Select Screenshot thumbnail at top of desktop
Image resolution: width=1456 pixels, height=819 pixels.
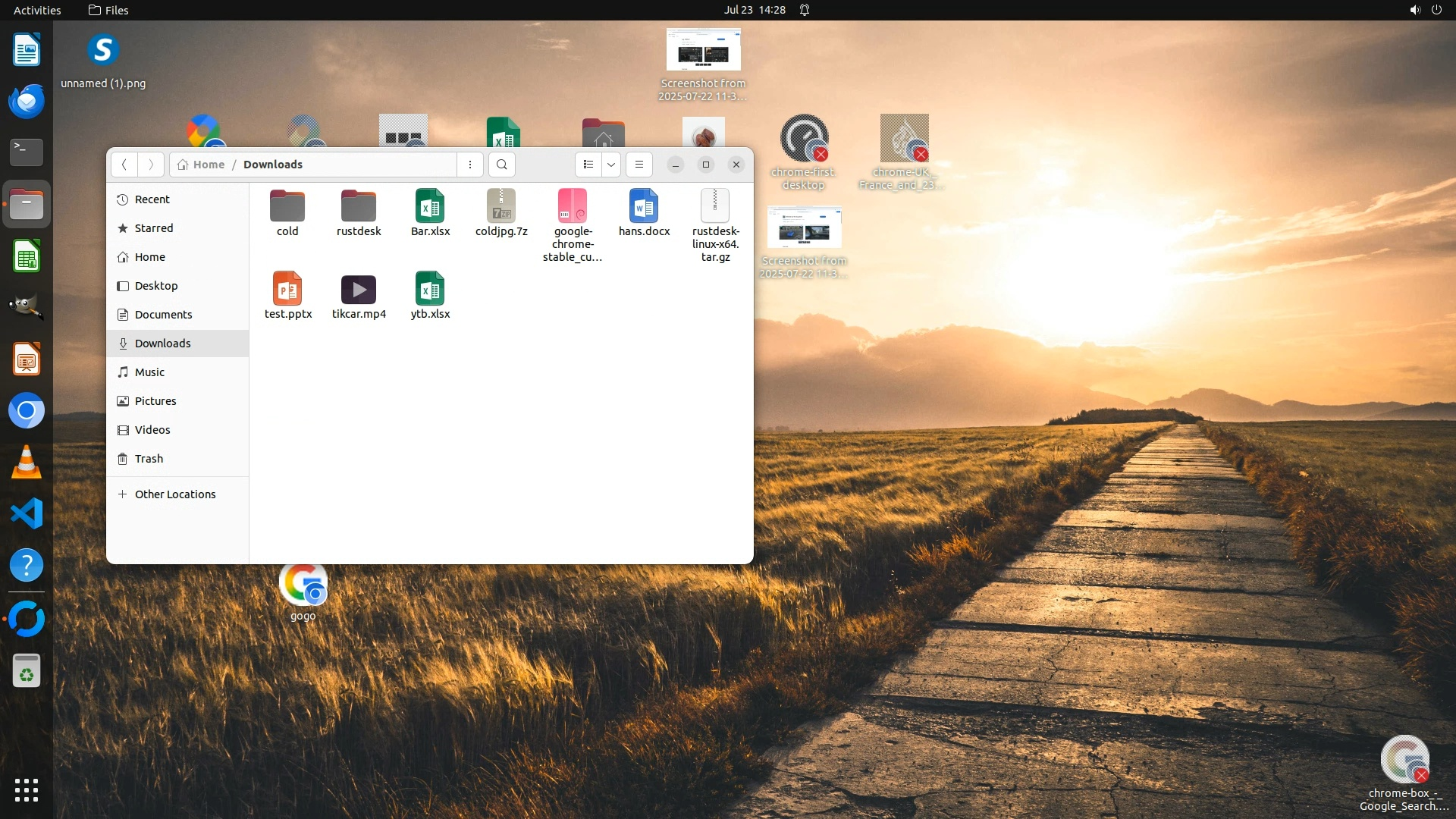click(x=703, y=51)
